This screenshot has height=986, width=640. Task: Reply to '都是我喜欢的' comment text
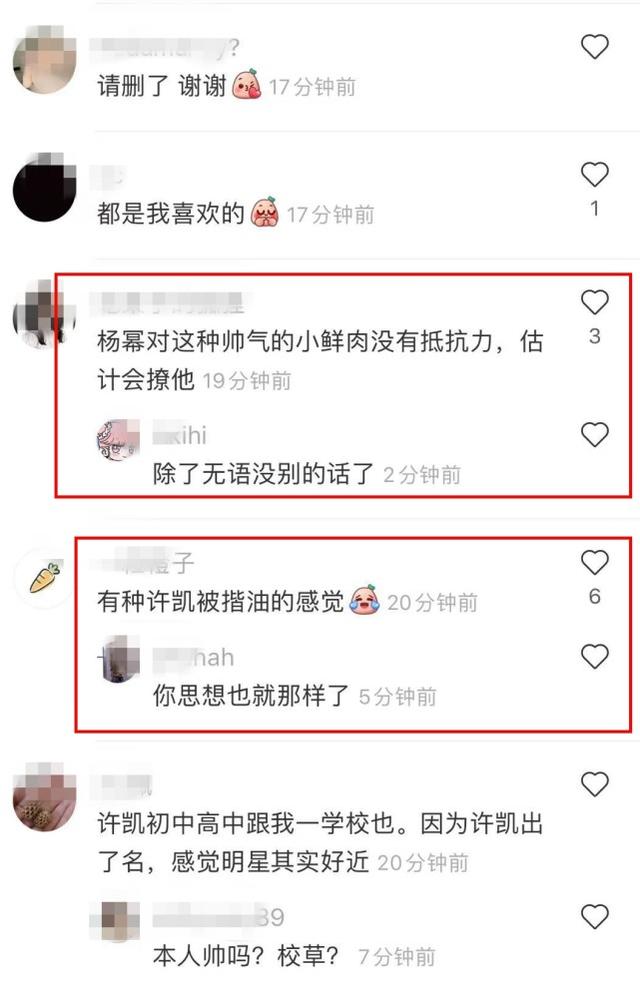[x=170, y=214]
